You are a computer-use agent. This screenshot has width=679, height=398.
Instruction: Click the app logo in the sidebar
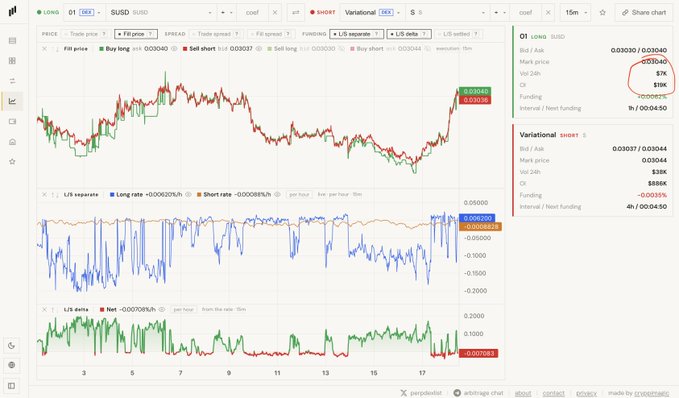12,11
